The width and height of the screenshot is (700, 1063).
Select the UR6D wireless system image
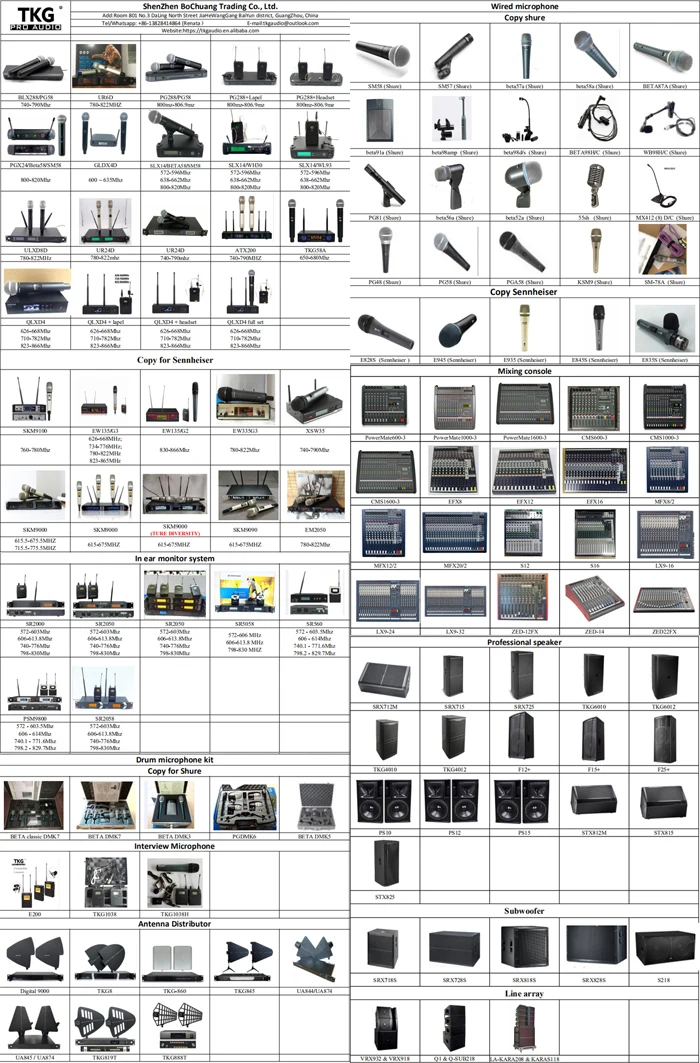[104, 67]
